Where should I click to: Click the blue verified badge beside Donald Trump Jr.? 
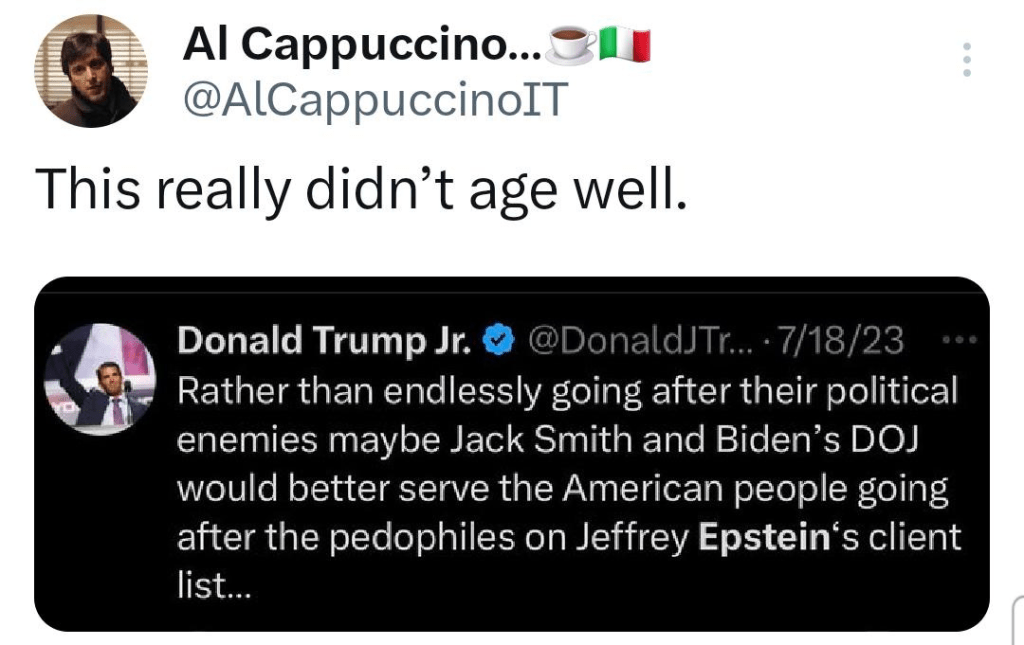click(495, 342)
